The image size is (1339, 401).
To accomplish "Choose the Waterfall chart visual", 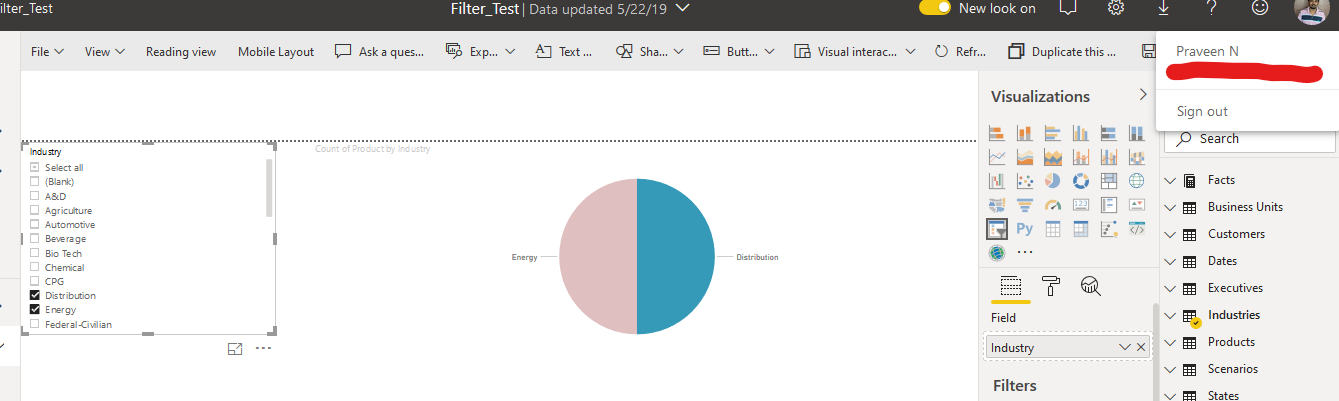I will click(997, 181).
